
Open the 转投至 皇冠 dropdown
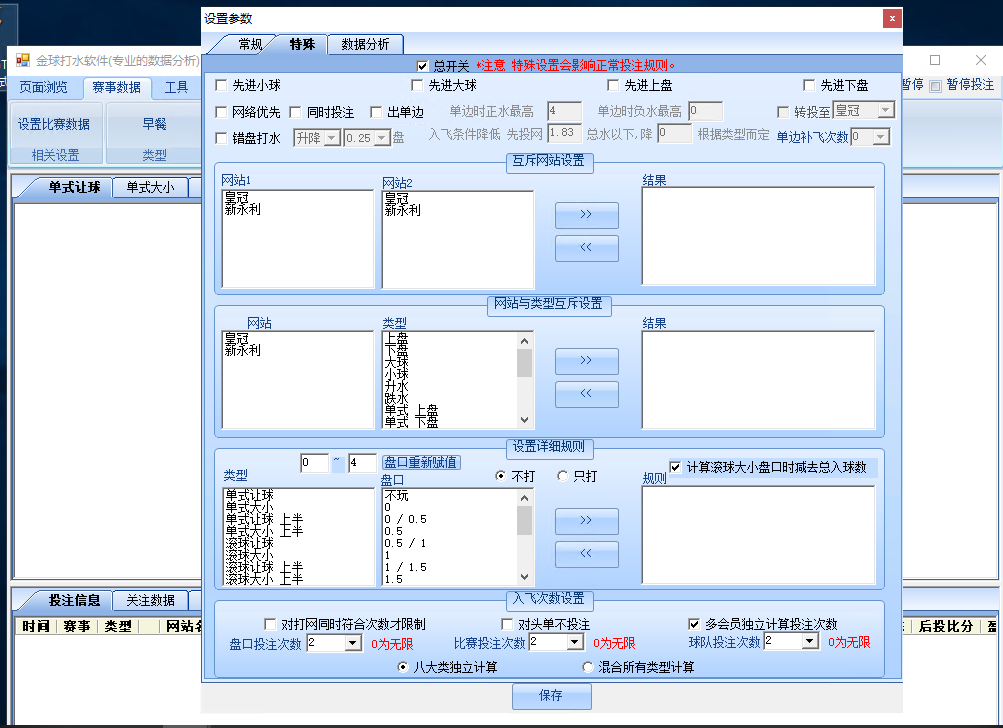[886, 111]
